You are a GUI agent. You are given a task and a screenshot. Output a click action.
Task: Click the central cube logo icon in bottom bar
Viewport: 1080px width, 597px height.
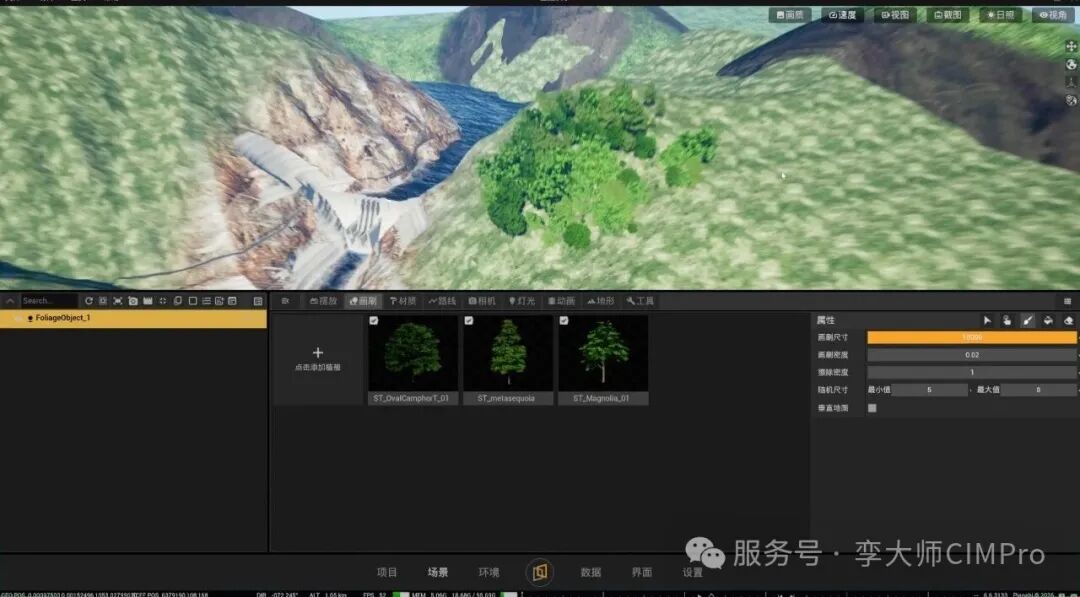(540, 572)
